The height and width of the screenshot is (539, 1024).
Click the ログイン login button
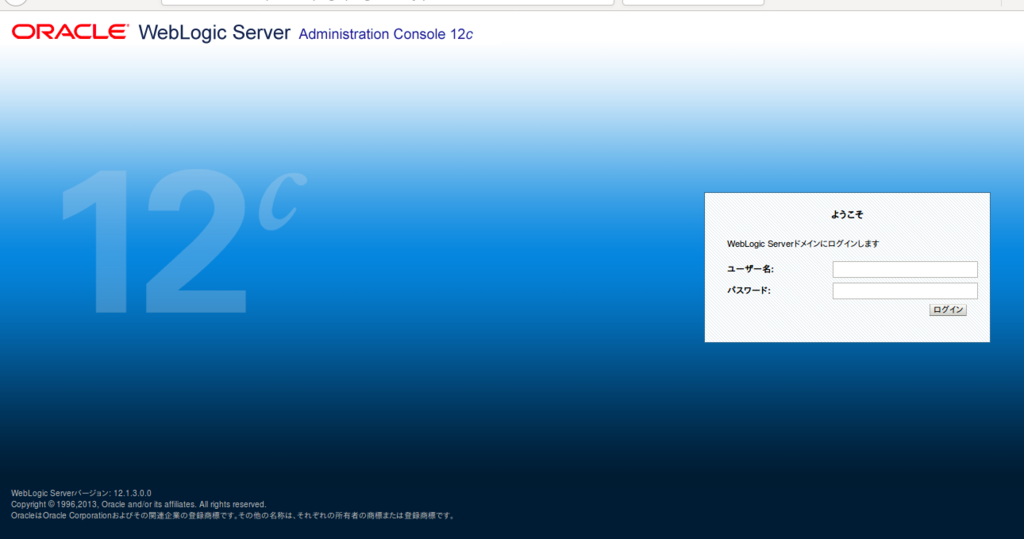coord(948,310)
